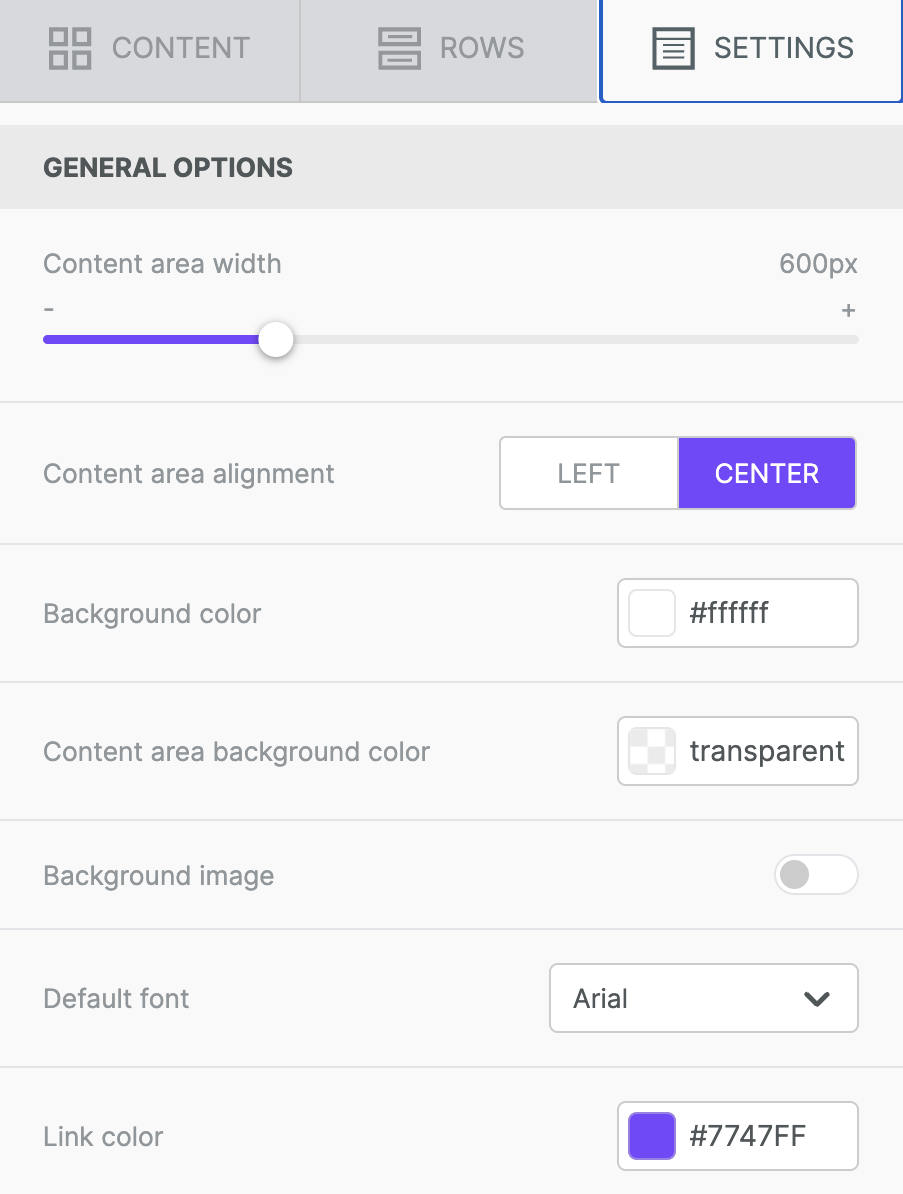
Task: Open the Default font dropdown chevron
Action: (x=816, y=998)
